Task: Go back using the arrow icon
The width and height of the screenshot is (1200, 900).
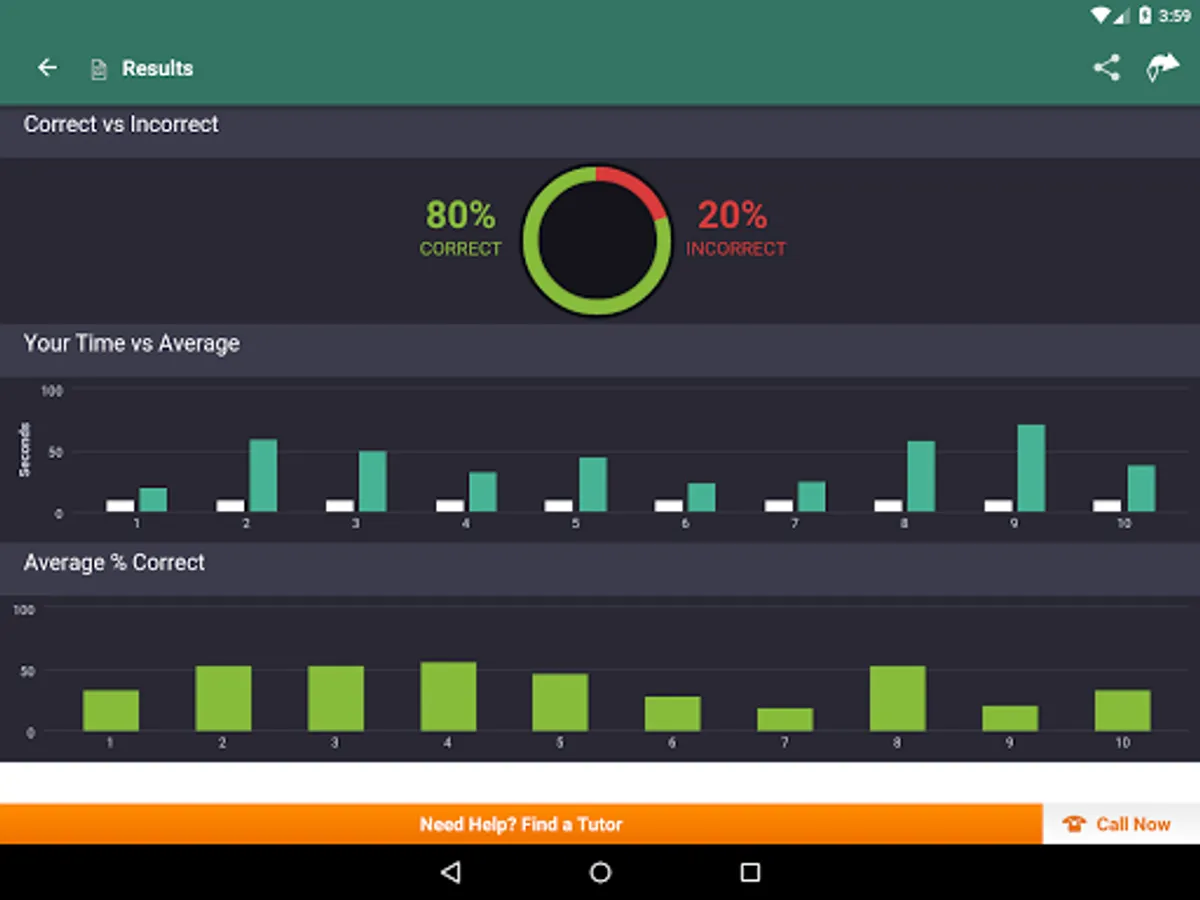Action: point(47,68)
